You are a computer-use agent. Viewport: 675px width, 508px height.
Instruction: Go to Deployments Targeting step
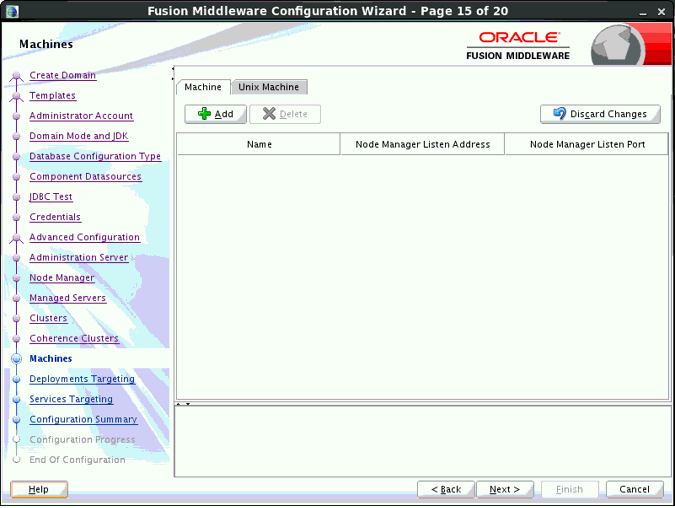[x=82, y=379]
